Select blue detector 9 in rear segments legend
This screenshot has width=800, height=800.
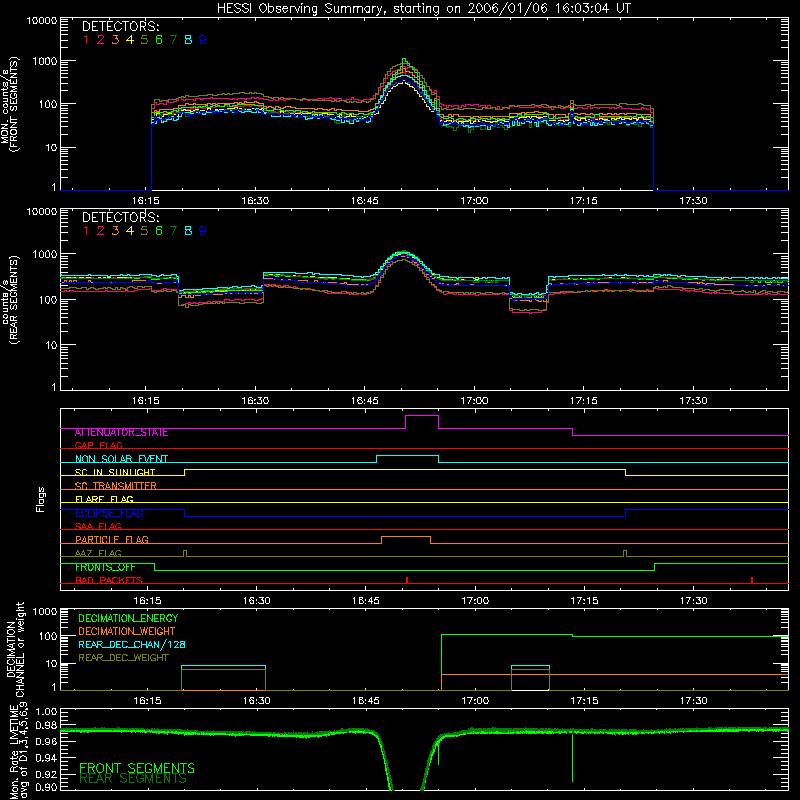pyautogui.click(x=203, y=231)
